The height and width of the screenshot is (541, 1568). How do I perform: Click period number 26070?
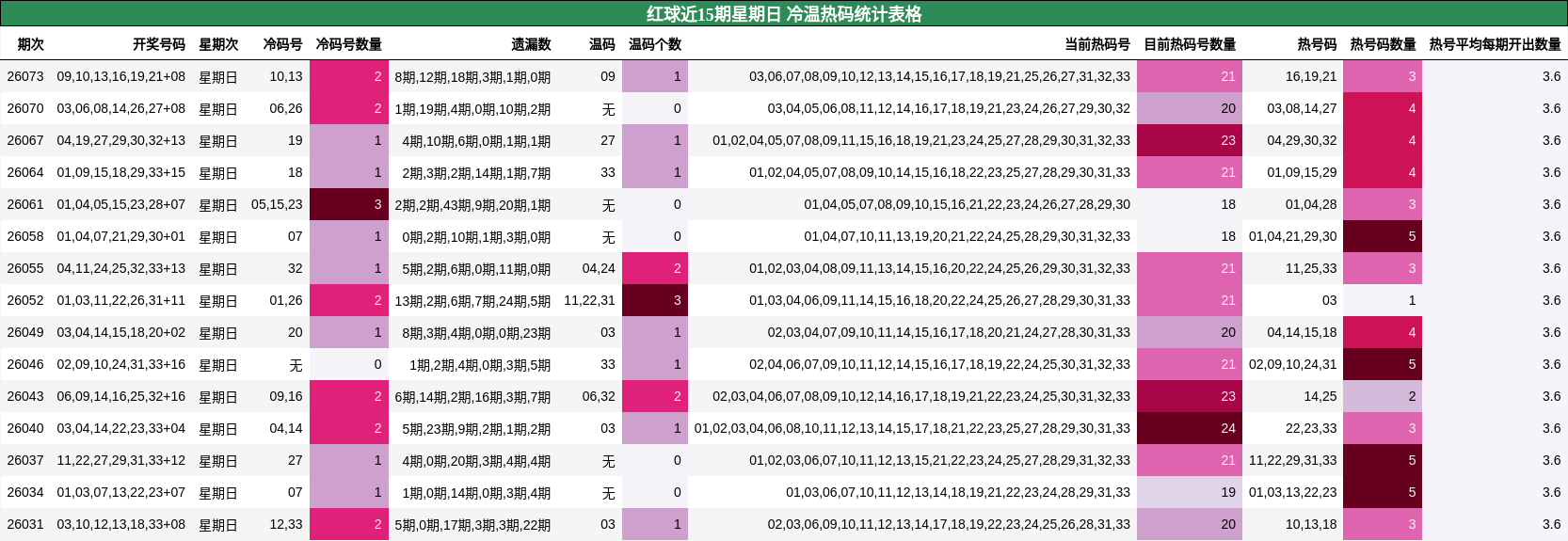tap(25, 108)
